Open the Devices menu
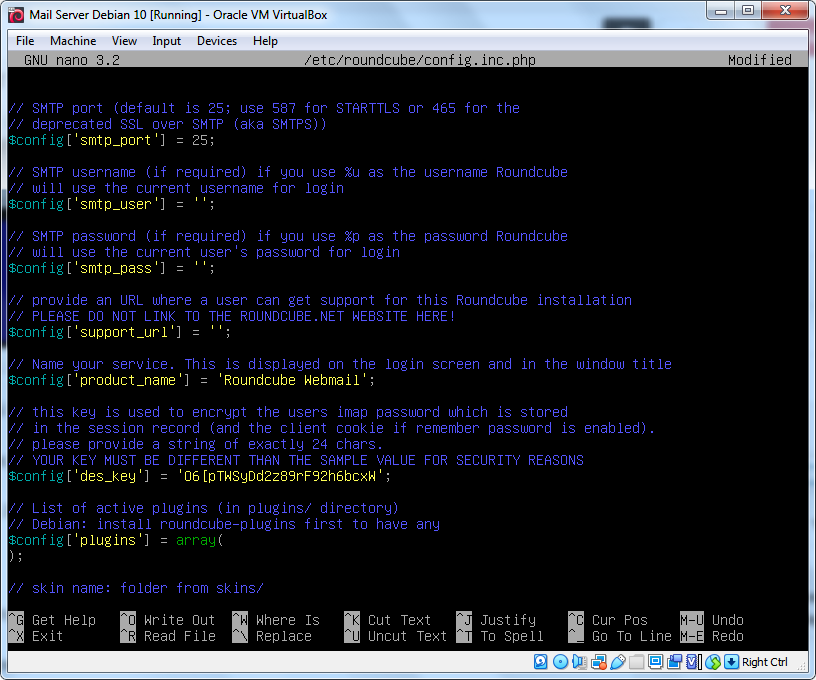Screen dimensions: 816x680 coord(216,41)
